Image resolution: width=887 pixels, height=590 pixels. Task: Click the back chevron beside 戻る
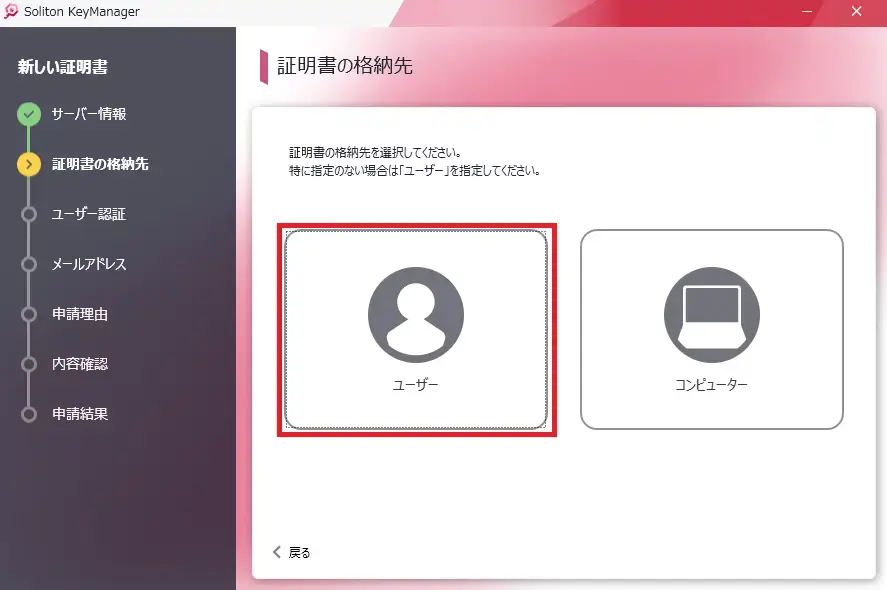(x=277, y=552)
